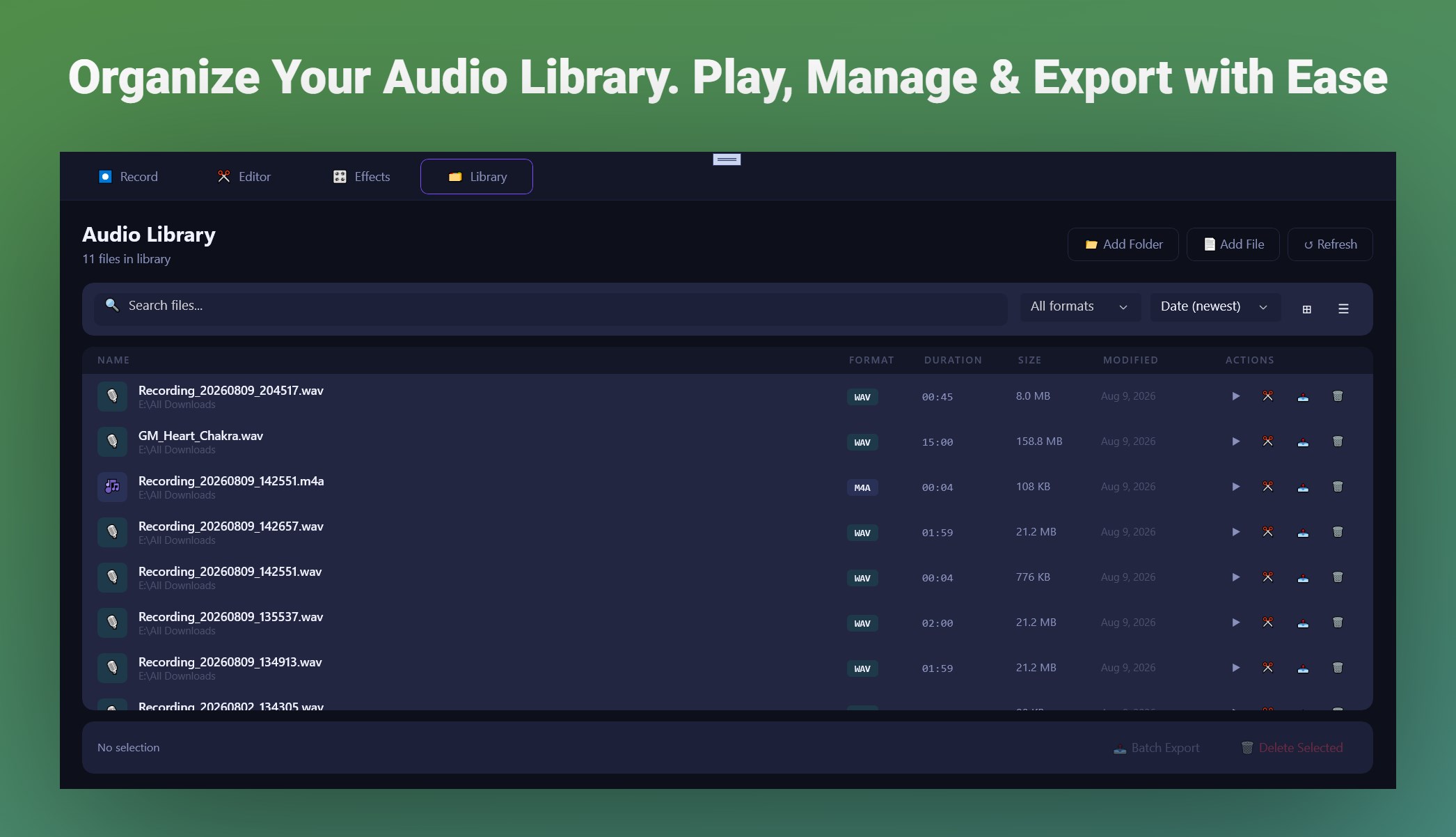Image resolution: width=1456 pixels, height=837 pixels.
Task: Export Recording_20260809_142551.wav via export icon
Action: pyautogui.click(x=1303, y=577)
